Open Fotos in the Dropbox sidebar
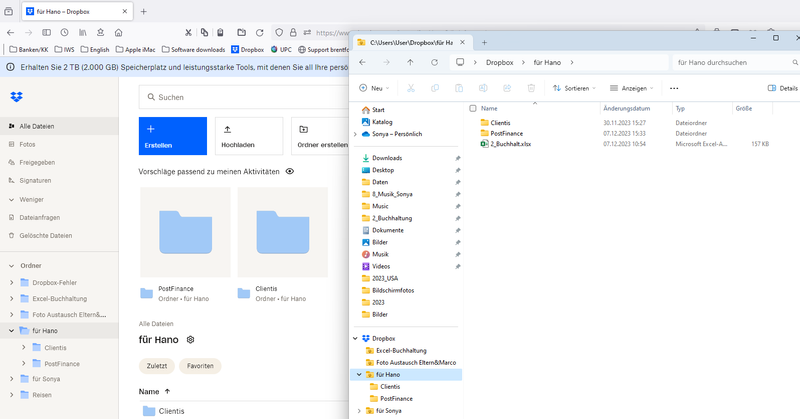 pos(28,144)
